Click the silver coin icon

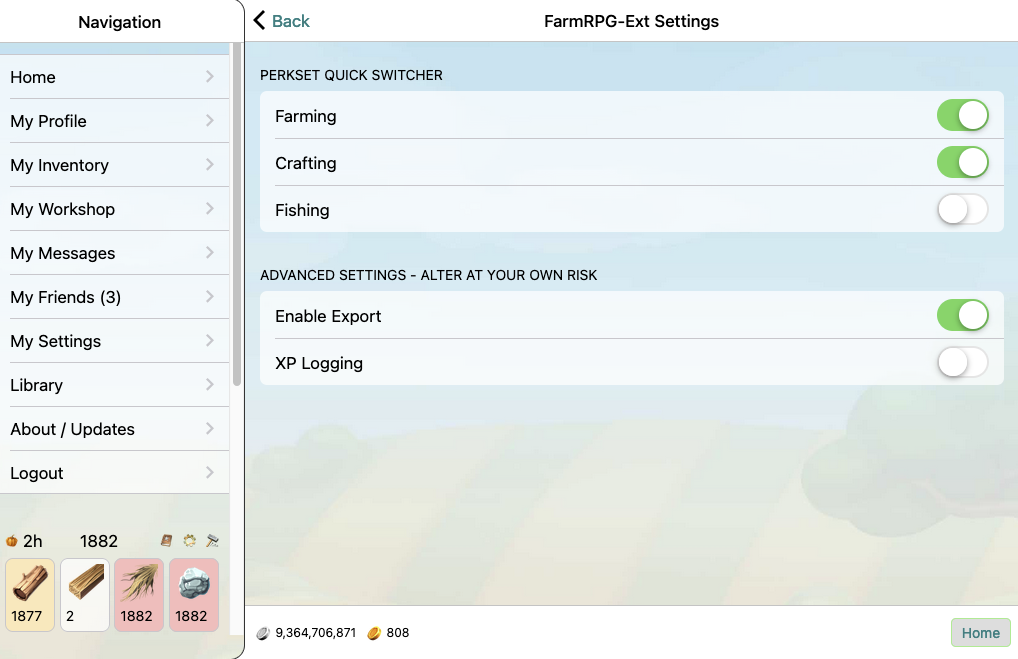[263, 633]
